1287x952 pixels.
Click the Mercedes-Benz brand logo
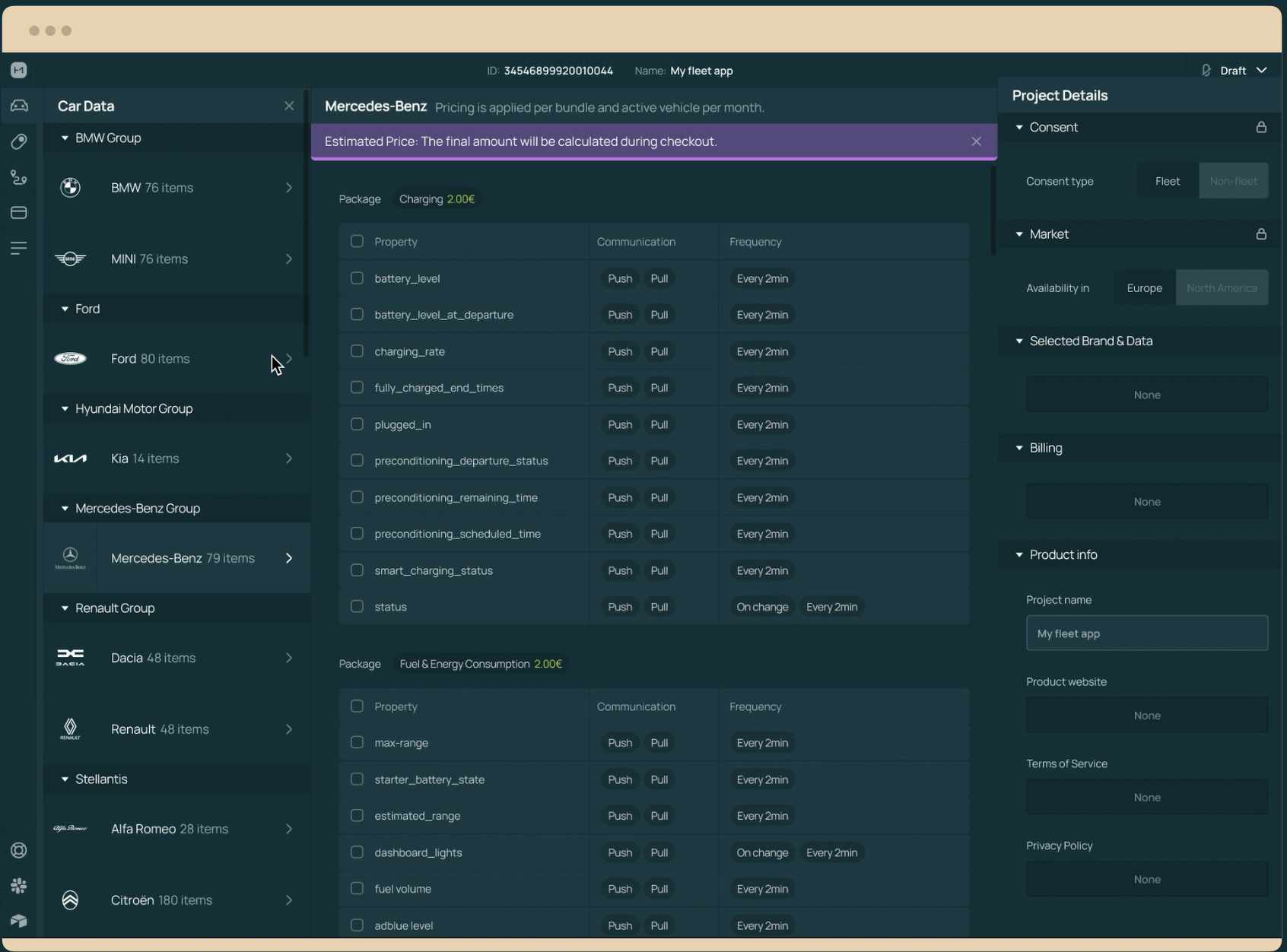[70, 558]
